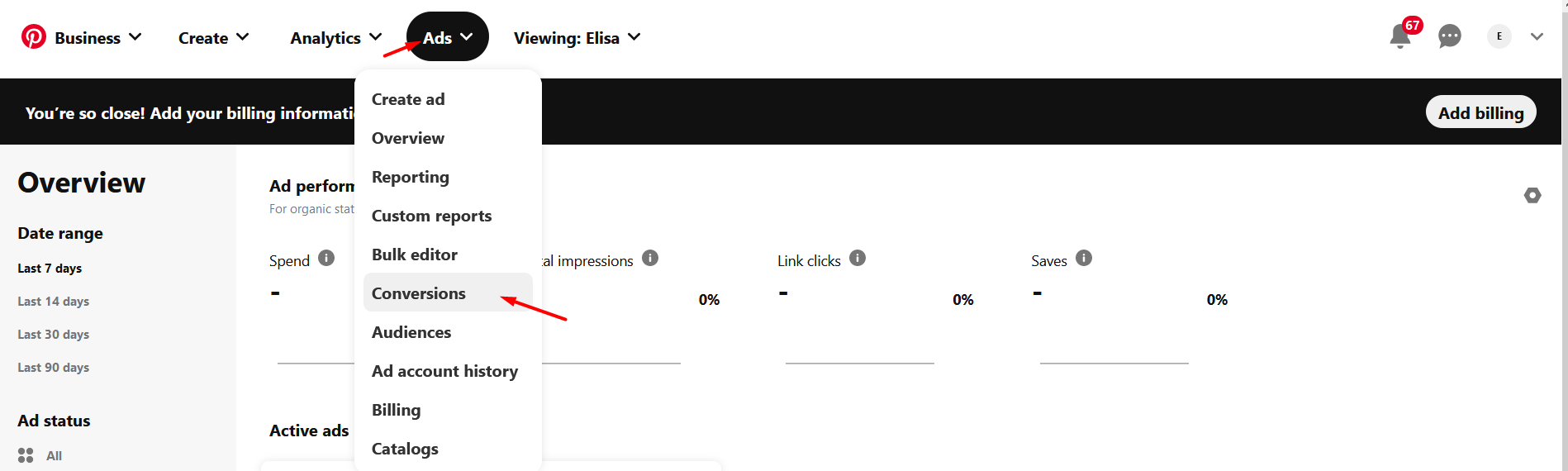
Task: Click the Add billing button
Action: [x=1480, y=112]
